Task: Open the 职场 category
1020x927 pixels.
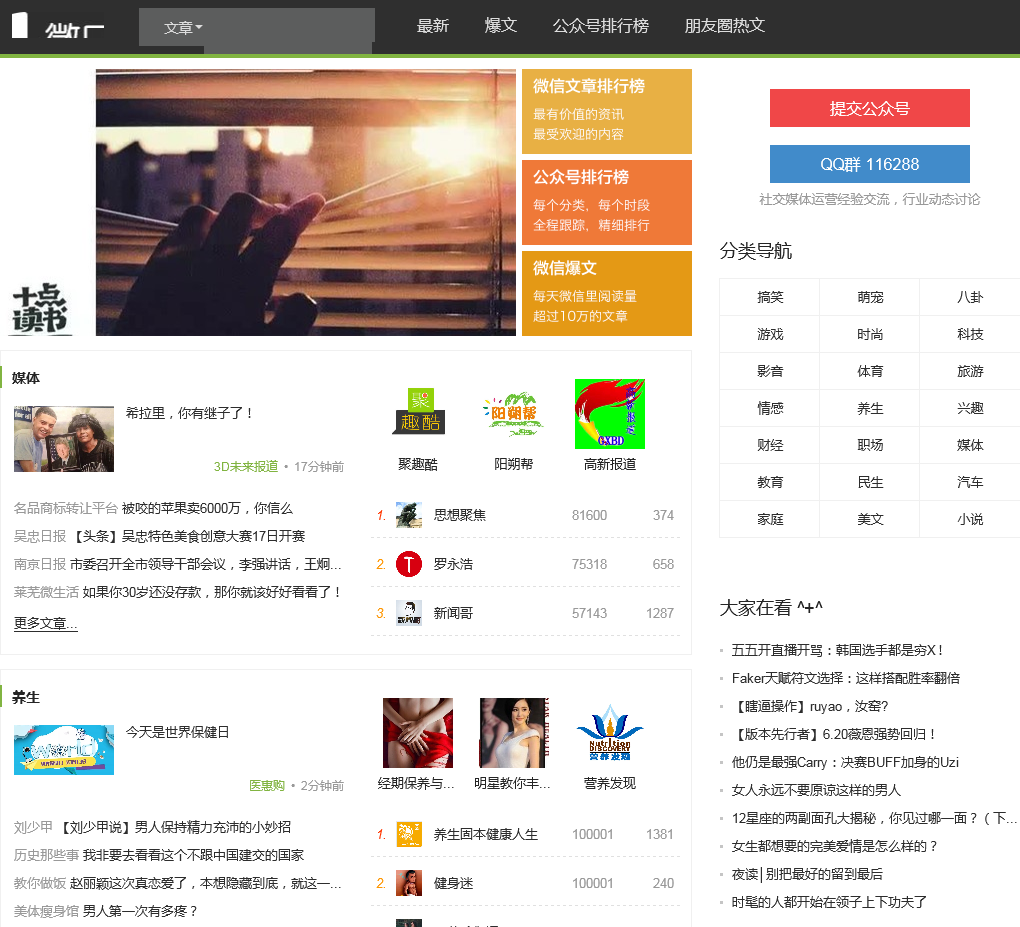Action: pos(870,446)
